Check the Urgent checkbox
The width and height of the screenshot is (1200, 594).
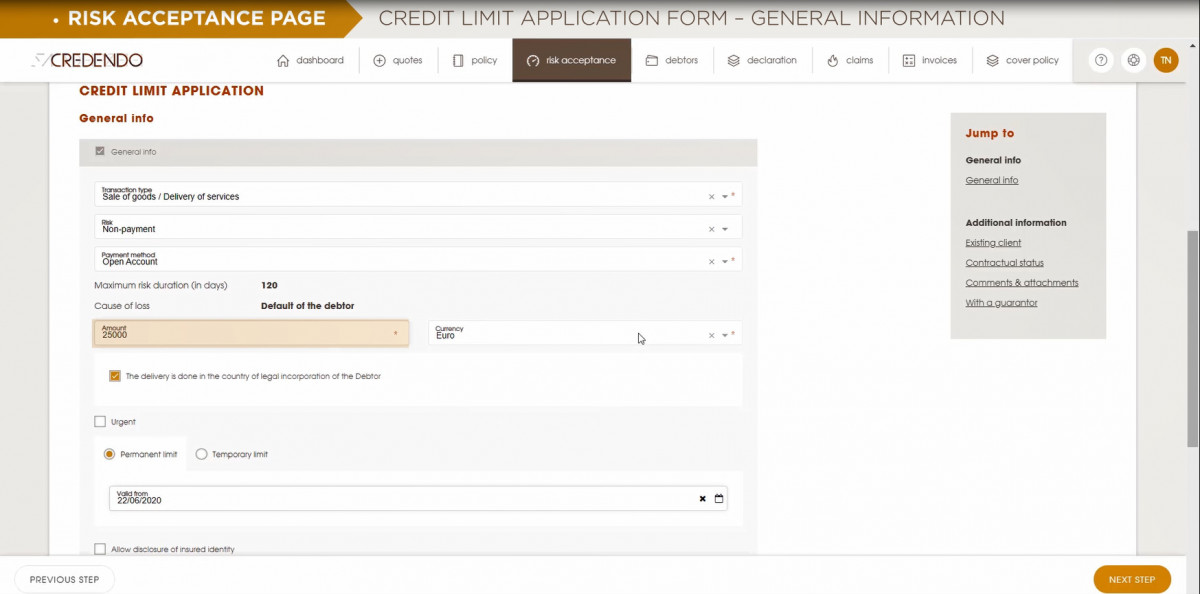pos(99,422)
